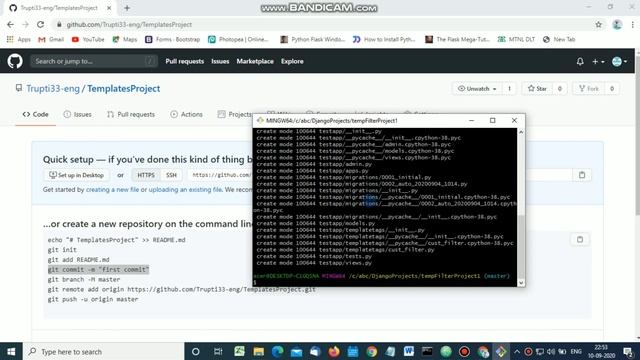
Task: Click the address bar URL
Action: coord(129,24)
